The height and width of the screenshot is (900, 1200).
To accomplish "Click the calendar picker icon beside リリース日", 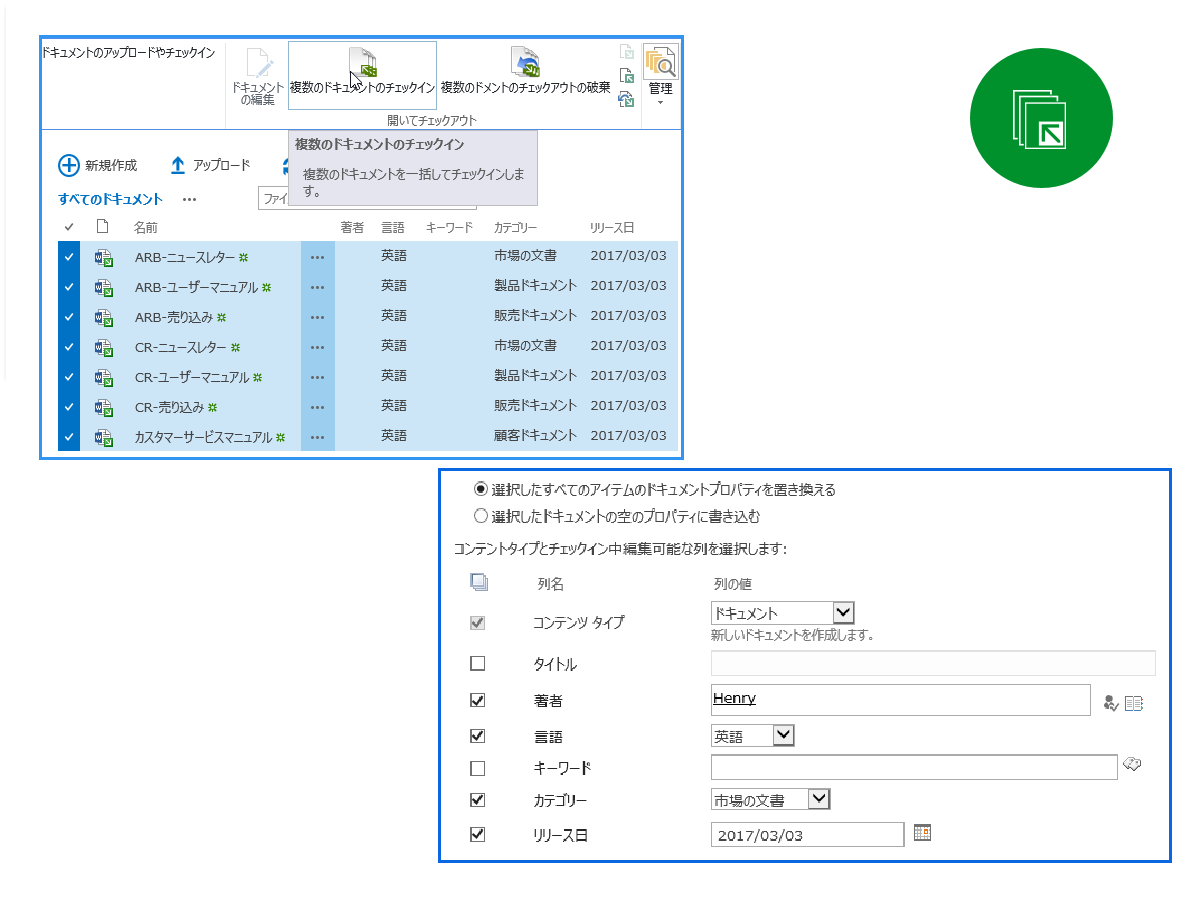I will 922,832.
